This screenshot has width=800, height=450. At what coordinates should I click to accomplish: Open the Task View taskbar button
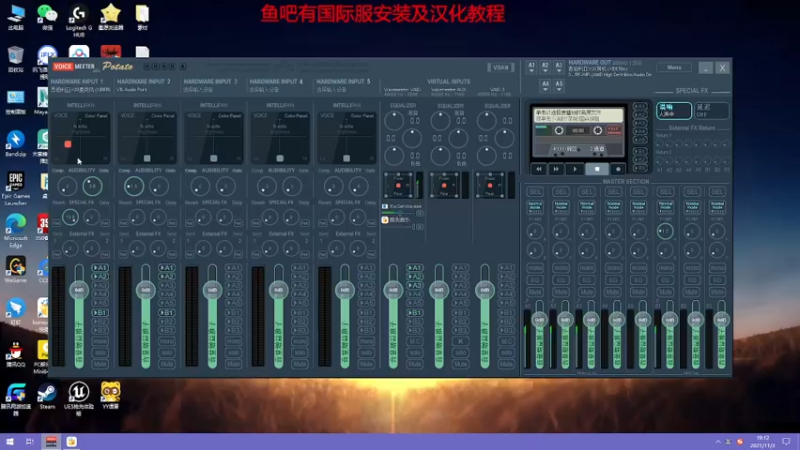[30, 441]
